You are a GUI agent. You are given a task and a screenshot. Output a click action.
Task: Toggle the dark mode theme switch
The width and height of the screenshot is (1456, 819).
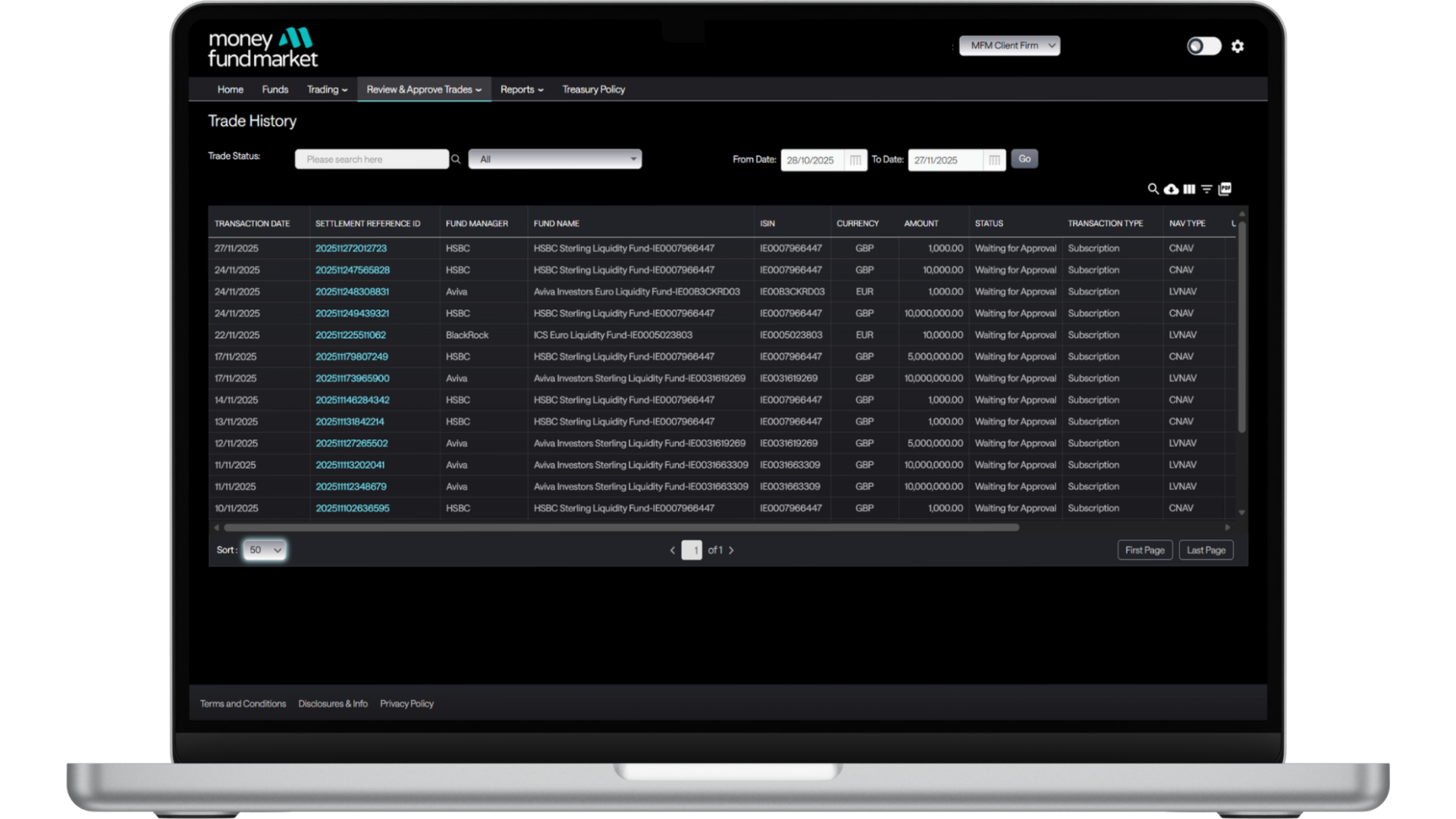[1203, 46]
